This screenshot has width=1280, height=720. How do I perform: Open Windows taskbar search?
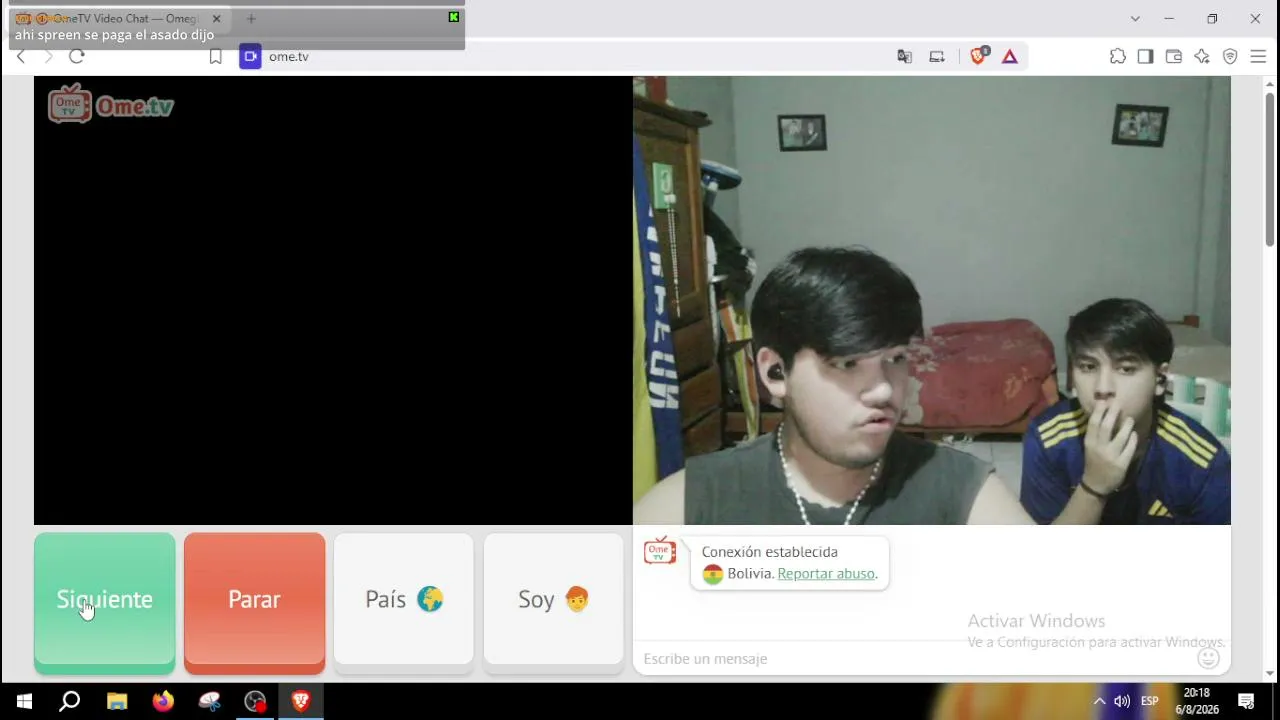tap(70, 701)
